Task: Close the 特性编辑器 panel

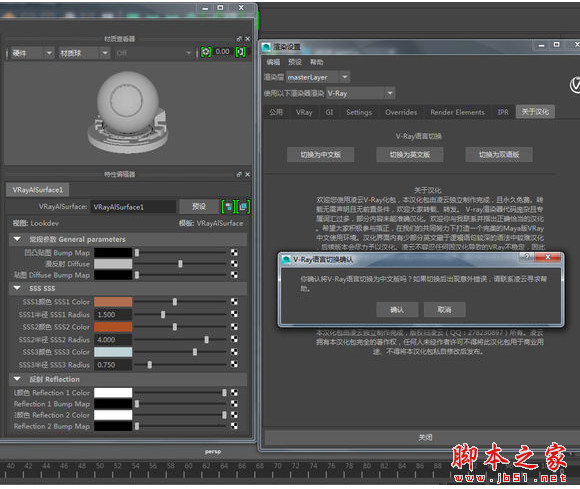Action: pos(247,174)
